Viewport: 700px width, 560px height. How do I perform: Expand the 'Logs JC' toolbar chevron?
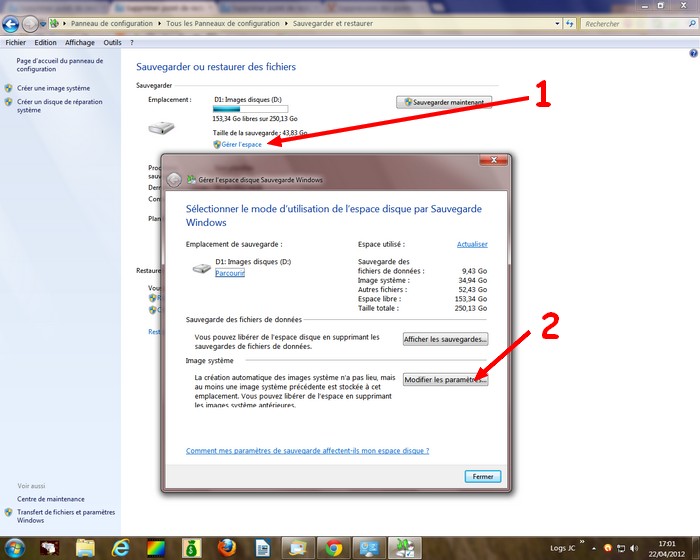582,542
